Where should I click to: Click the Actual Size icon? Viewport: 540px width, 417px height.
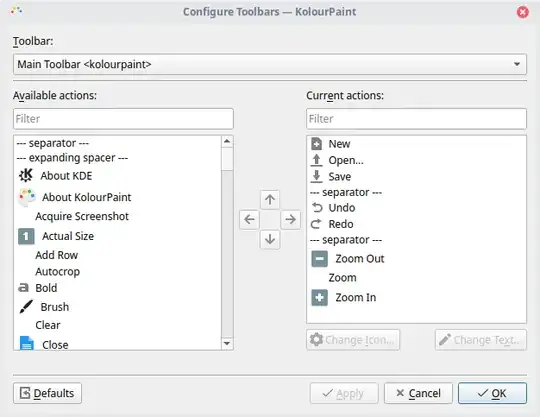pyautogui.click(x=26, y=236)
